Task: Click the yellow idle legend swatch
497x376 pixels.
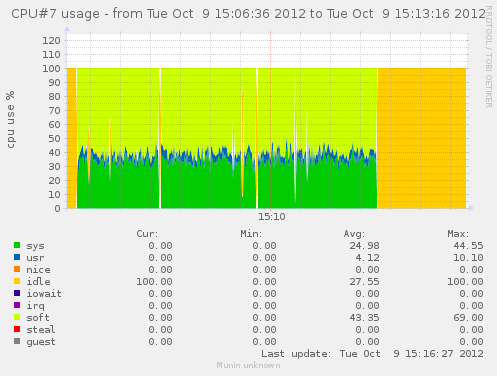Action: (17, 281)
